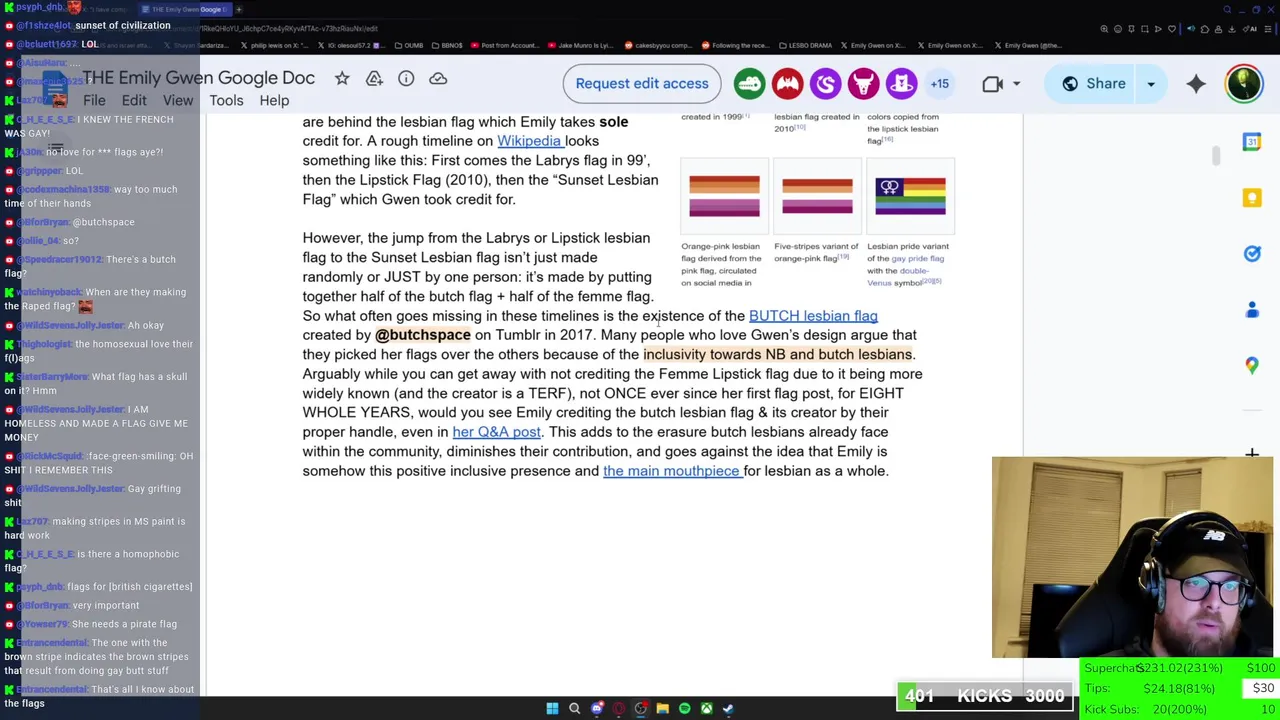Click the Share button
Screen dimensions: 1280x720
pos(1091,84)
